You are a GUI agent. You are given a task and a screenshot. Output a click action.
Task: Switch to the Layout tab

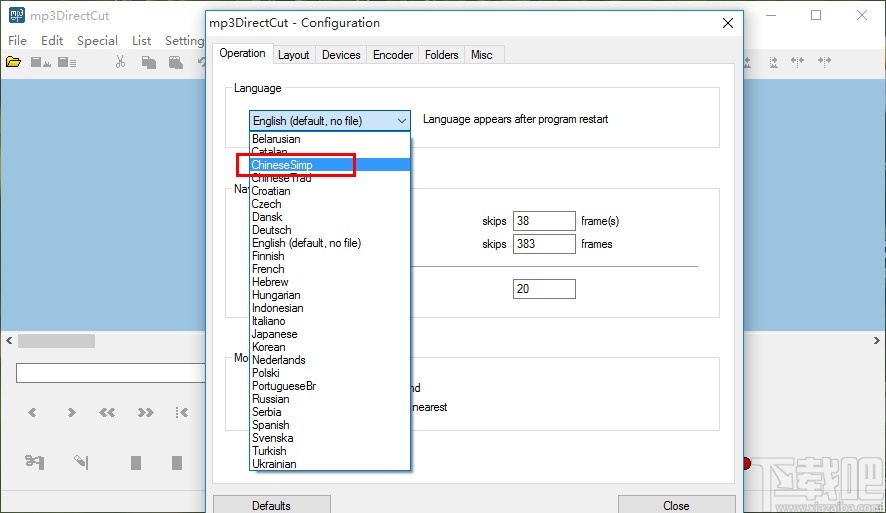pyautogui.click(x=294, y=55)
